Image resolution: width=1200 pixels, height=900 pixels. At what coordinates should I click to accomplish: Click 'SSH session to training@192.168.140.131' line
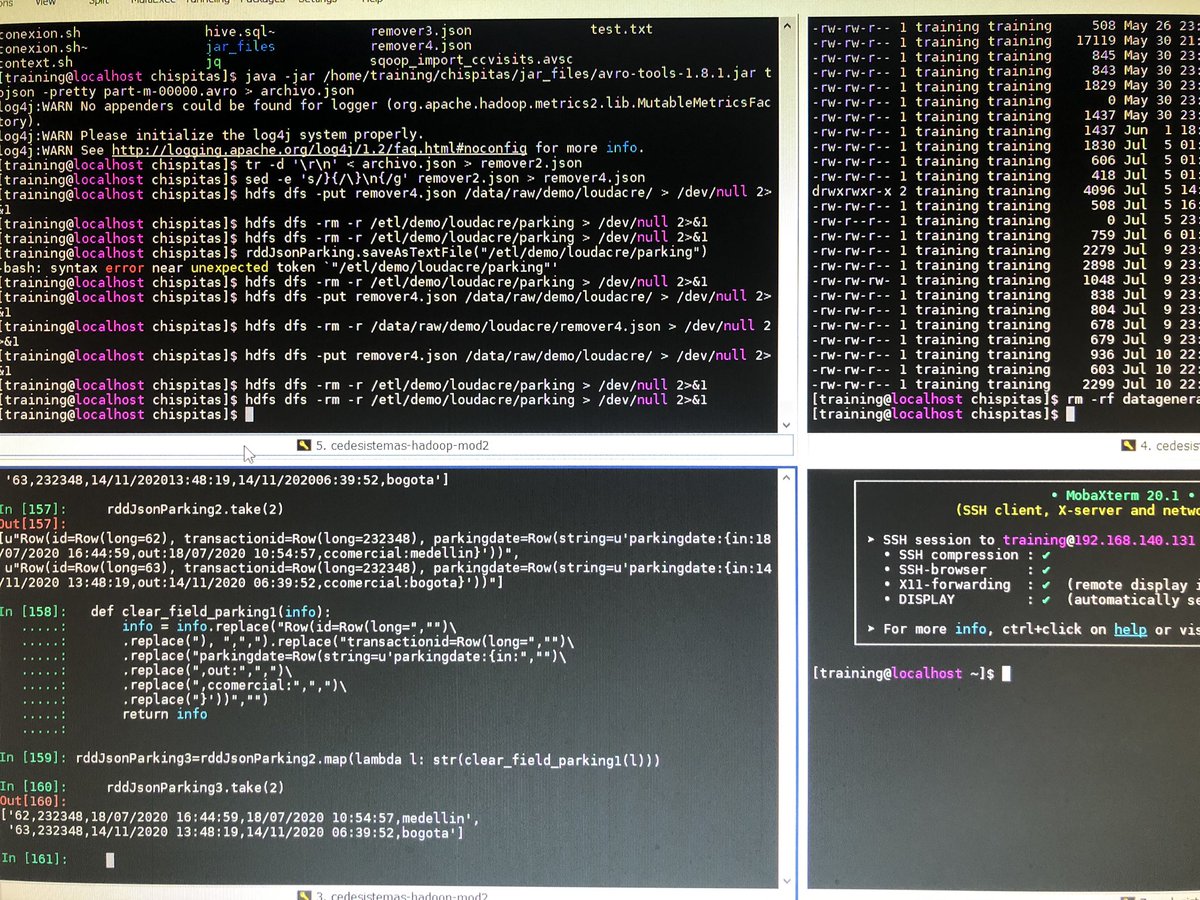coord(1033,540)
